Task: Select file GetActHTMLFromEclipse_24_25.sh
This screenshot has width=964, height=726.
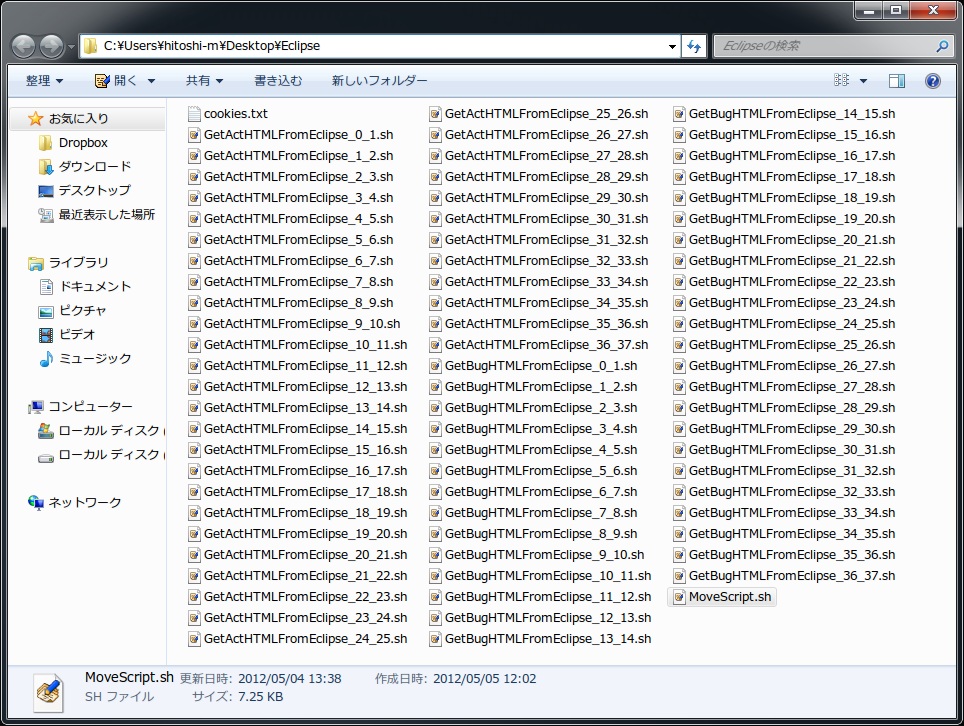Action: [x=298, y=639]
